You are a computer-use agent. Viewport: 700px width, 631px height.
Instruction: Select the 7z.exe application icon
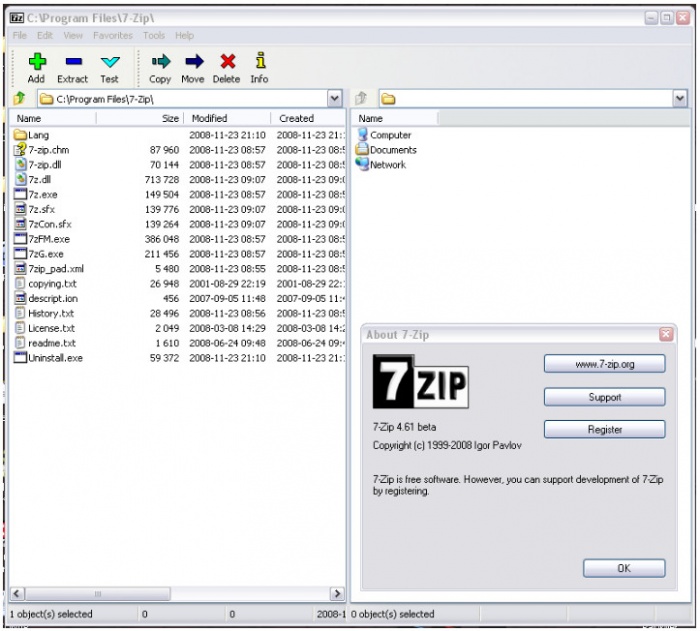20,194
